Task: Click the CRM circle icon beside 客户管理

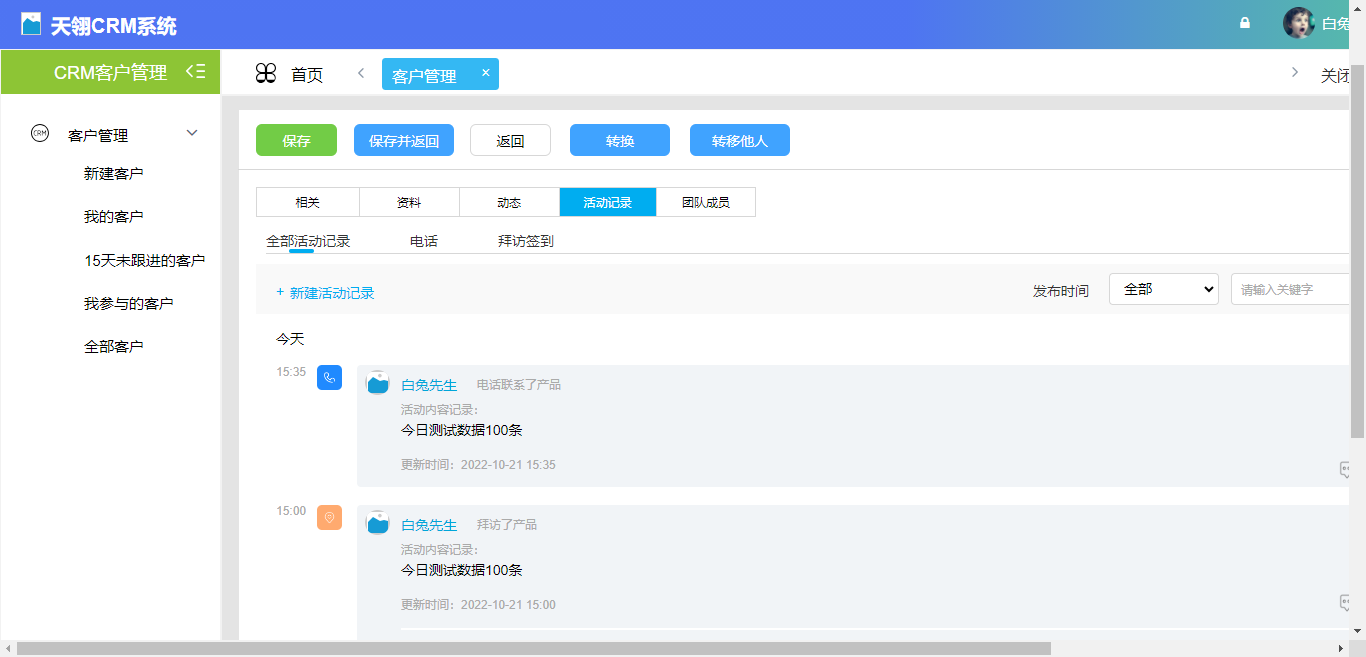Action: pos(38,133)
